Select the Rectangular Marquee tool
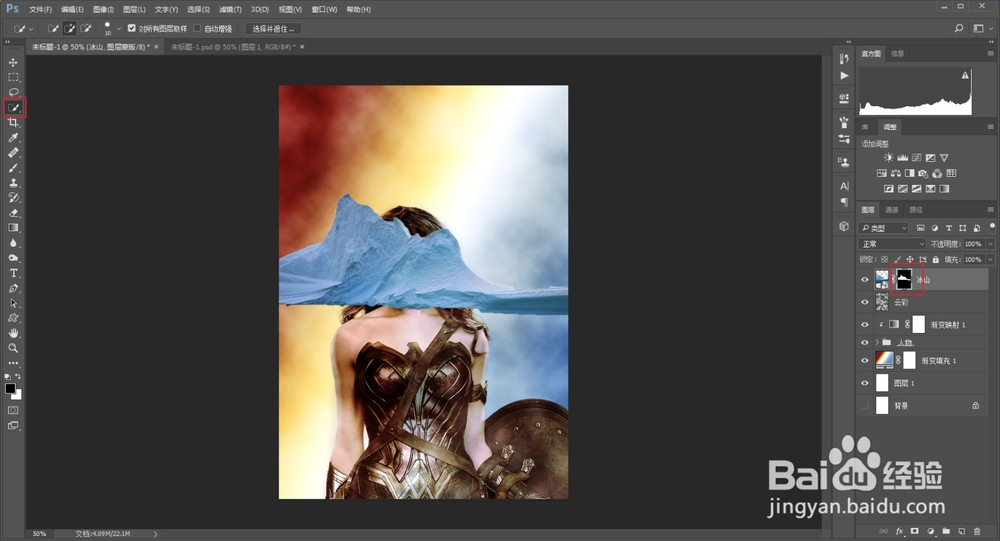This screenshot has height=541, width=1000. pyautogui.click(x=13, y=77)
